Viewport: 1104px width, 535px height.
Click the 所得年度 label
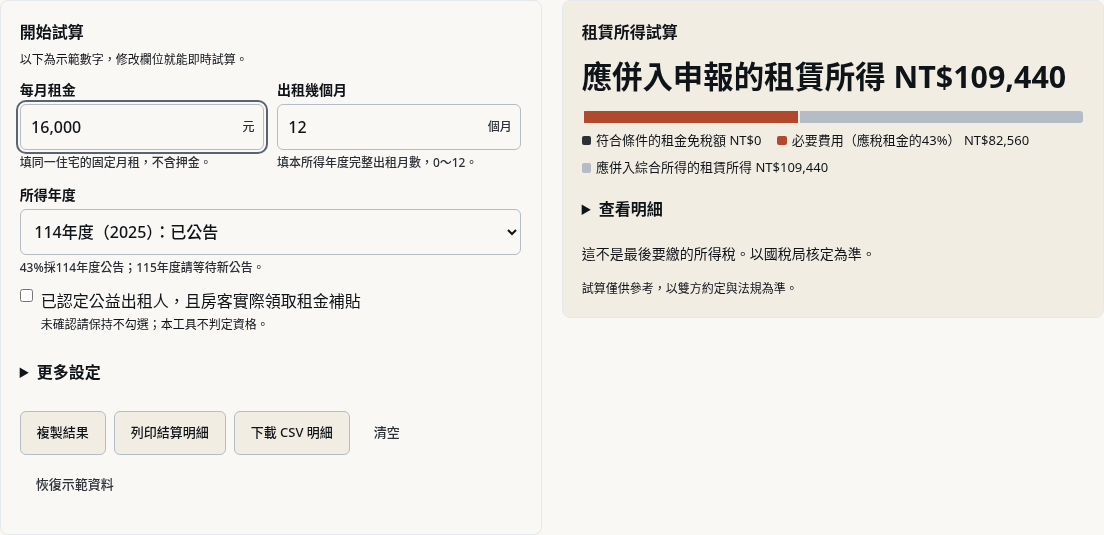click(48, 195)
